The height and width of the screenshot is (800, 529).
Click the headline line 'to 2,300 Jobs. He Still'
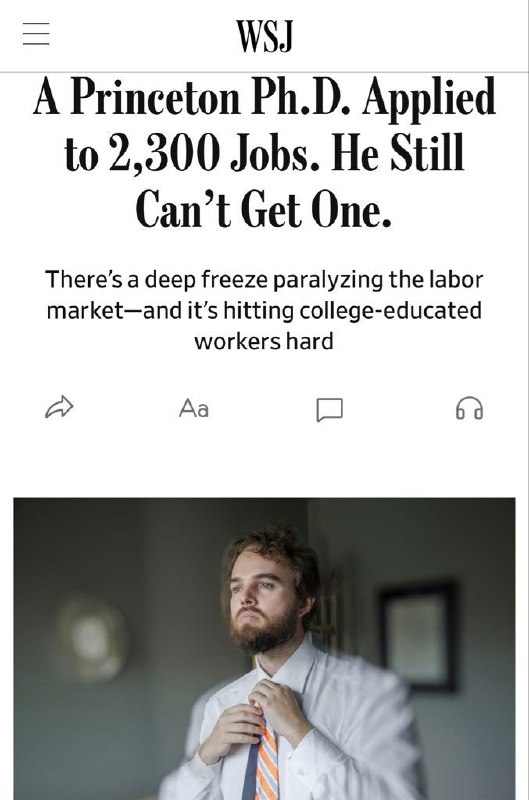tap(264, 154)
